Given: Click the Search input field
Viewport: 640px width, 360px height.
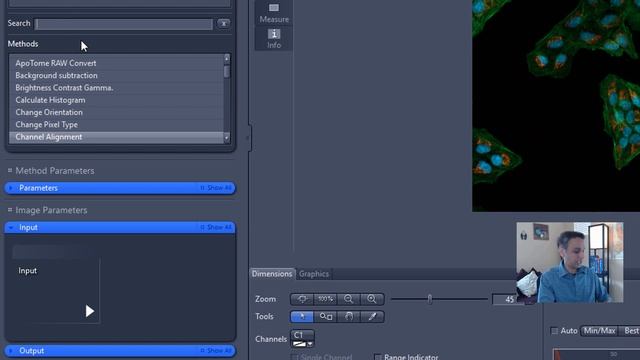Looking at the screenshot, I should coord(124,24).
